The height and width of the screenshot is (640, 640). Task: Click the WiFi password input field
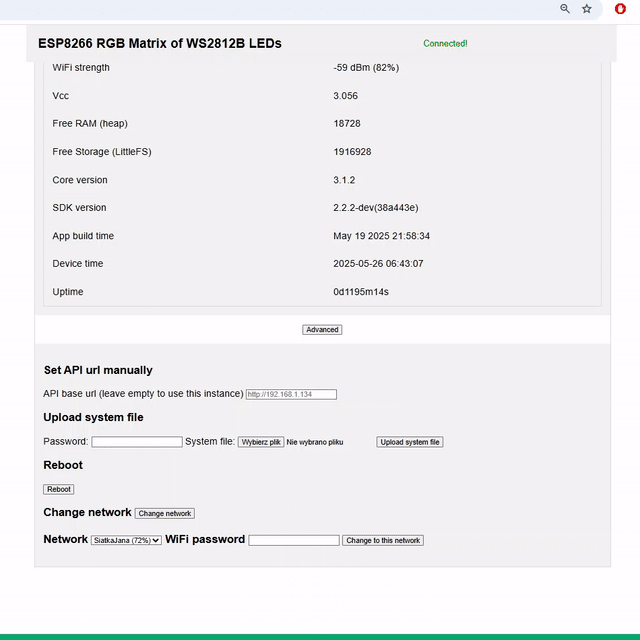[x=294, y=540]
